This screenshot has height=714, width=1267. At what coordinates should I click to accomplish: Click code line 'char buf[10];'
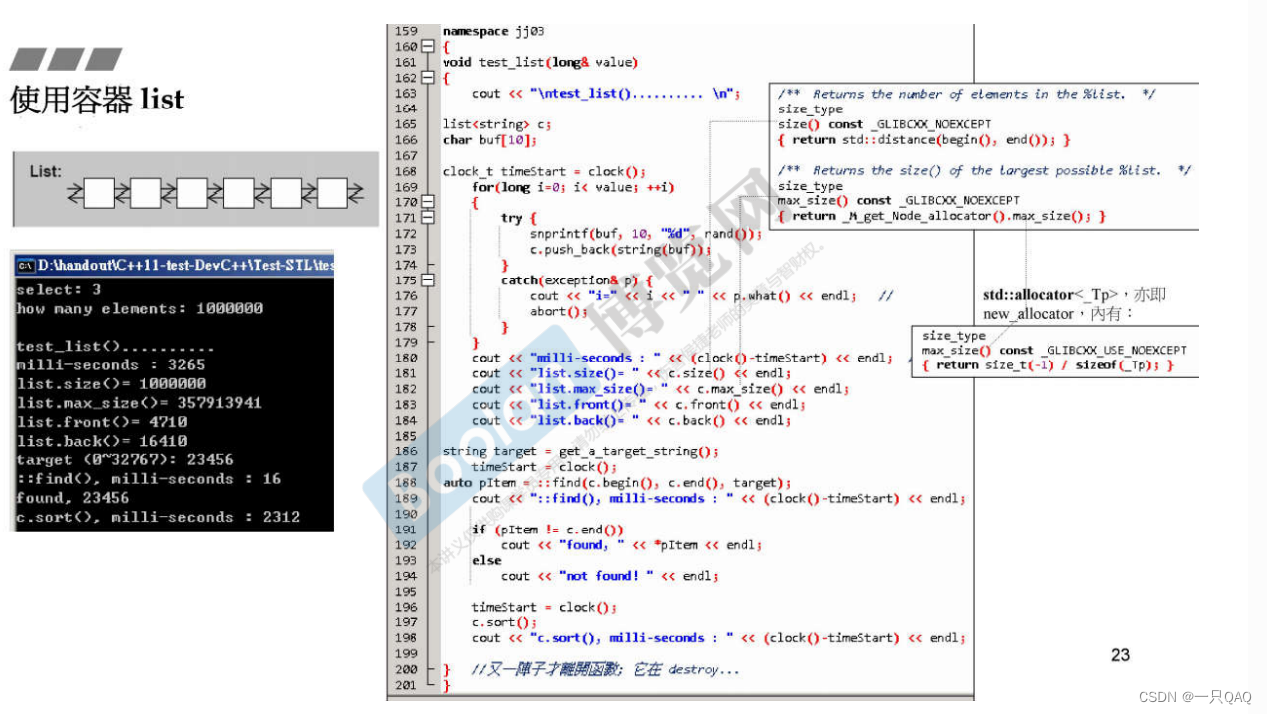click(490, 140)
